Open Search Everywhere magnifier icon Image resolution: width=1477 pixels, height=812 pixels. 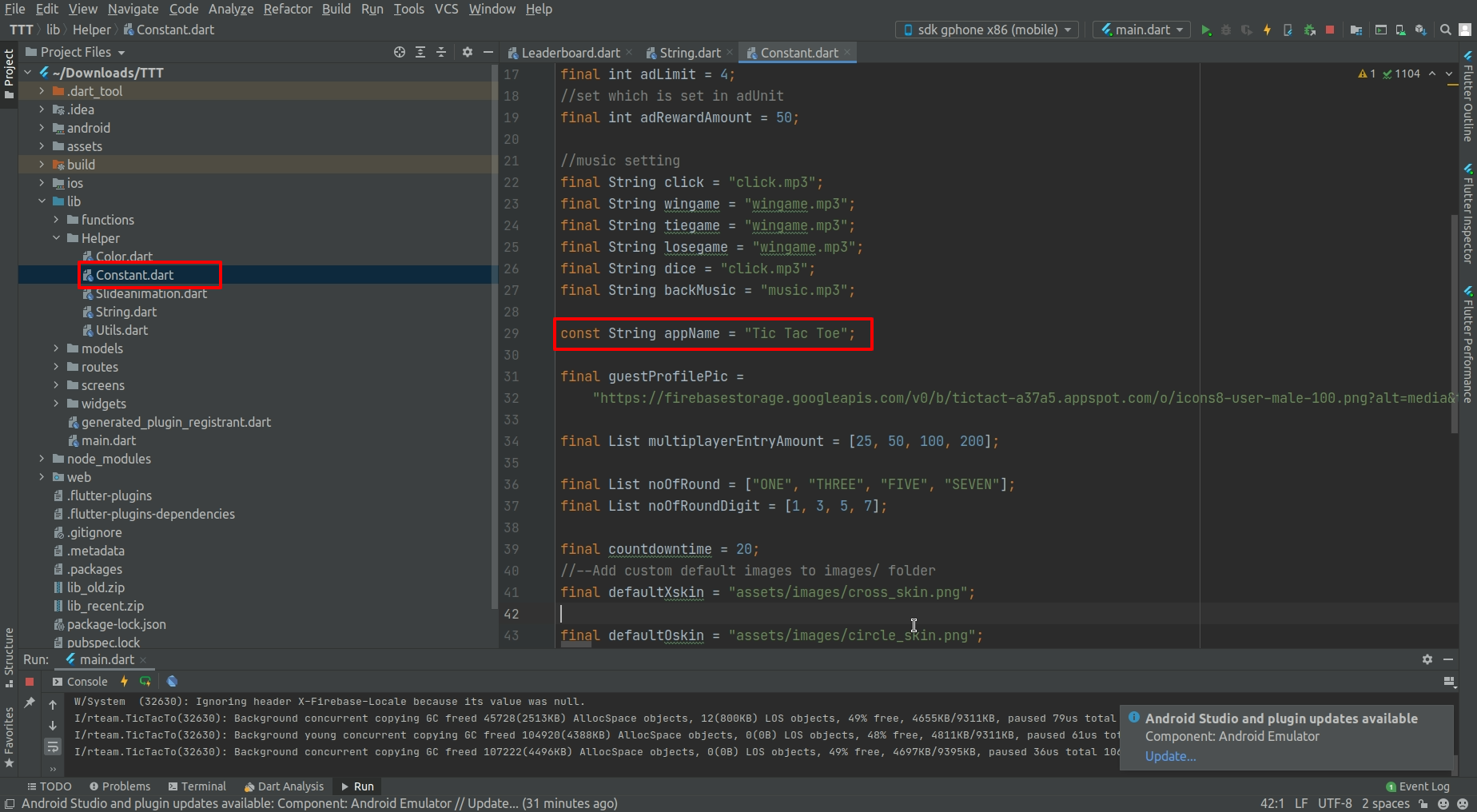1445,30
